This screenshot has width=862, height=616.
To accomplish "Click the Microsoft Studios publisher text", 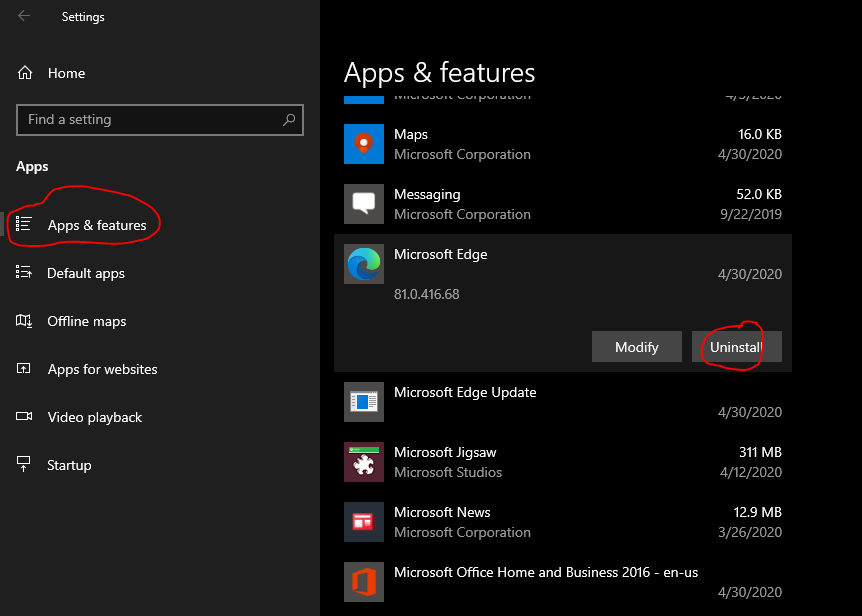I will coord(448,472).
